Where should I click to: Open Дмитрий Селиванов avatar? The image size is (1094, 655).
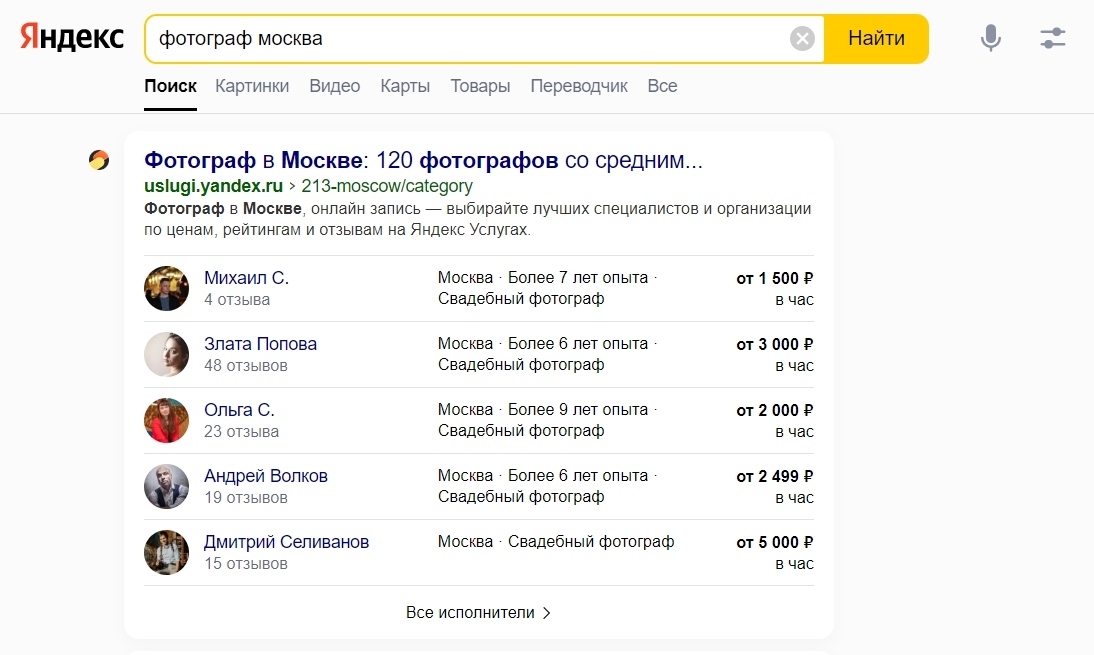pyautogui.click(x=166, y=552)
